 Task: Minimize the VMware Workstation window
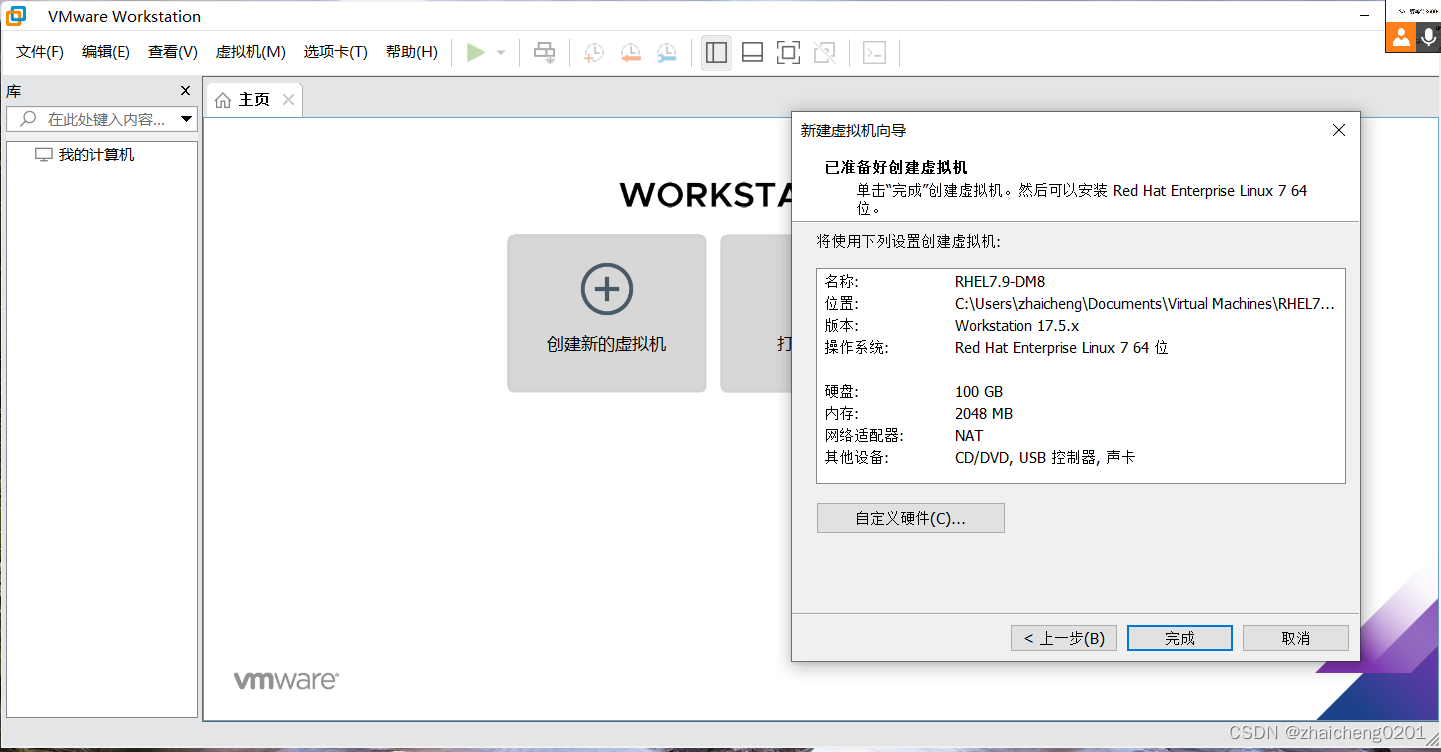coord(1365,16)
